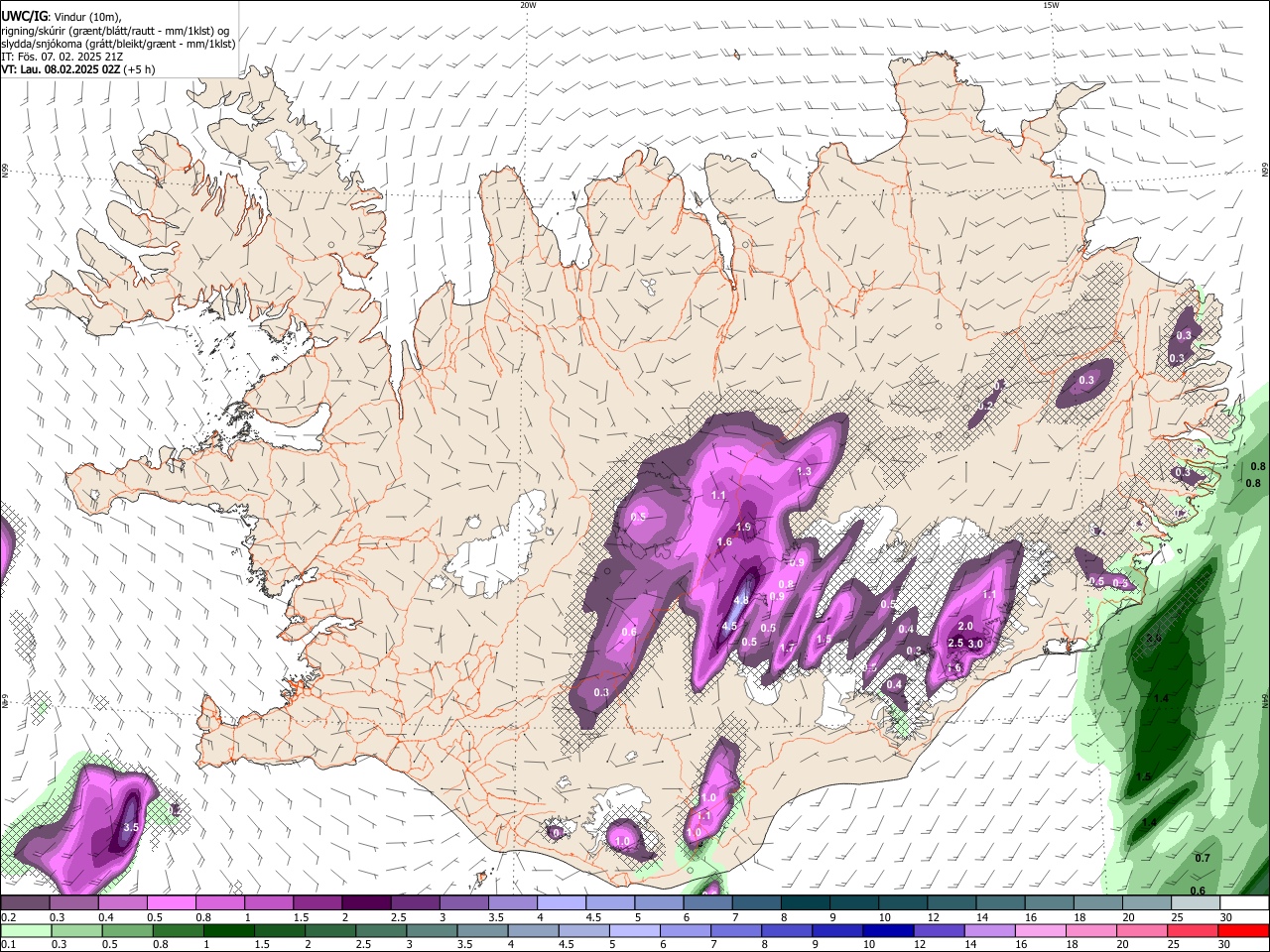Select the red 30 mm rain legend swatch

coord(1242,930)
